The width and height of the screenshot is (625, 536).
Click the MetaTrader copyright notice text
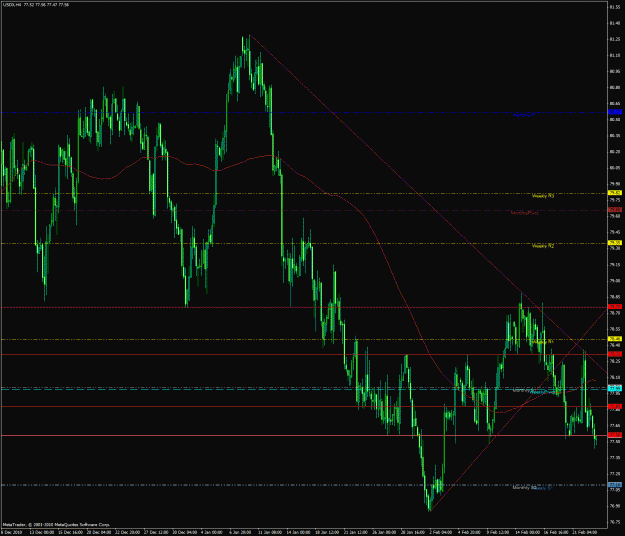pos(56,525)
